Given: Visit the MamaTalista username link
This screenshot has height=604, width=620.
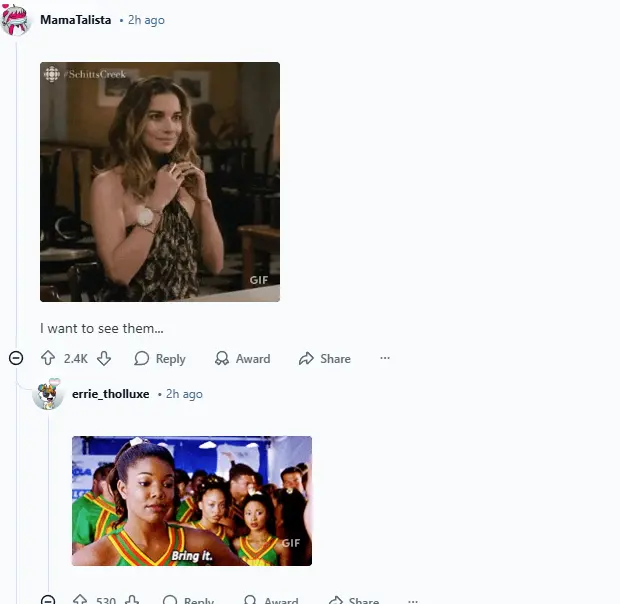Looking at the screenshot, I should (76, 20).
